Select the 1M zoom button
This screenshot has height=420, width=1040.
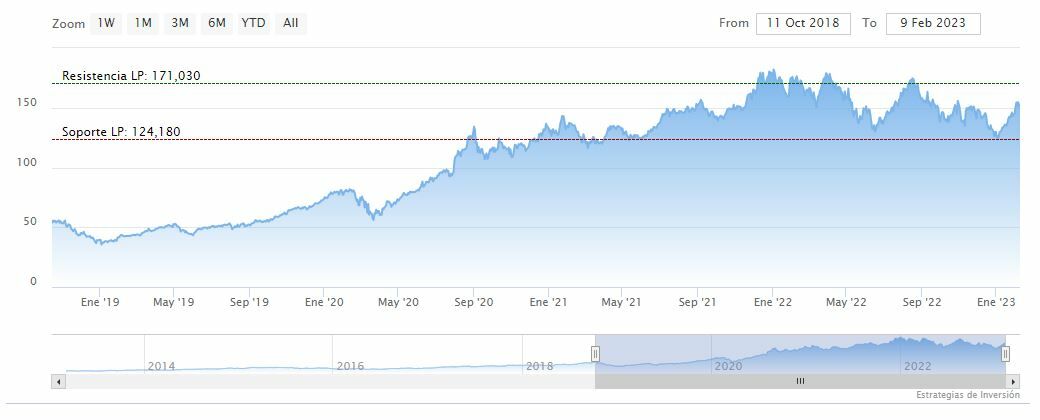(143, 23)
